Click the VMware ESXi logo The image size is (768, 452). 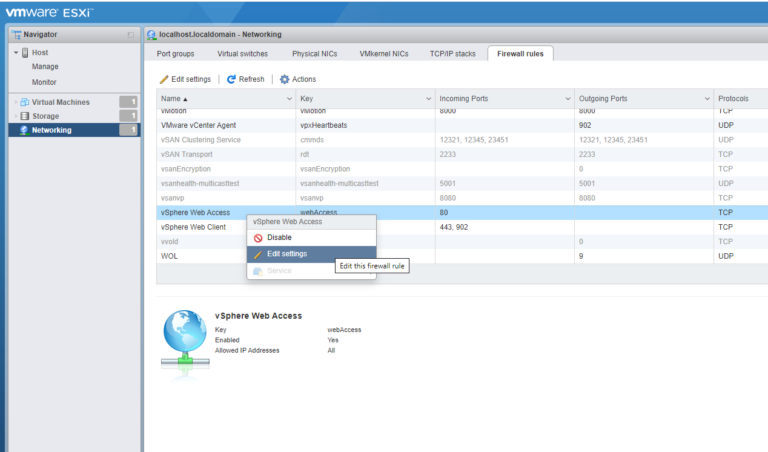coord(48,12)
